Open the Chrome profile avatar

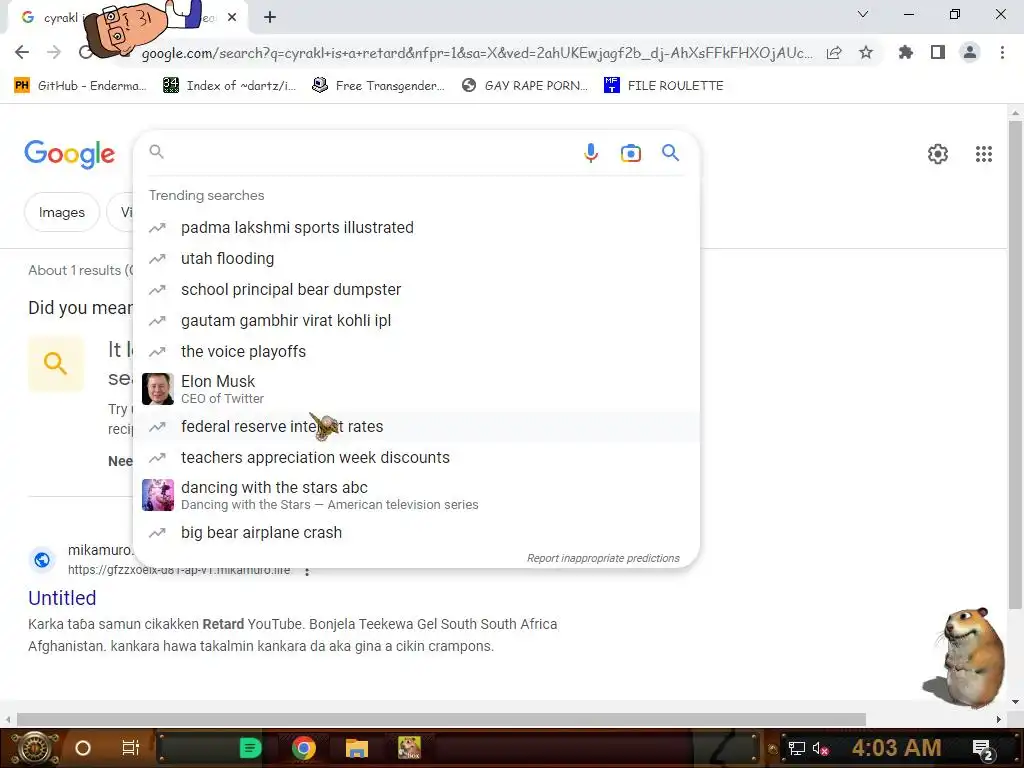pos(970,52)
